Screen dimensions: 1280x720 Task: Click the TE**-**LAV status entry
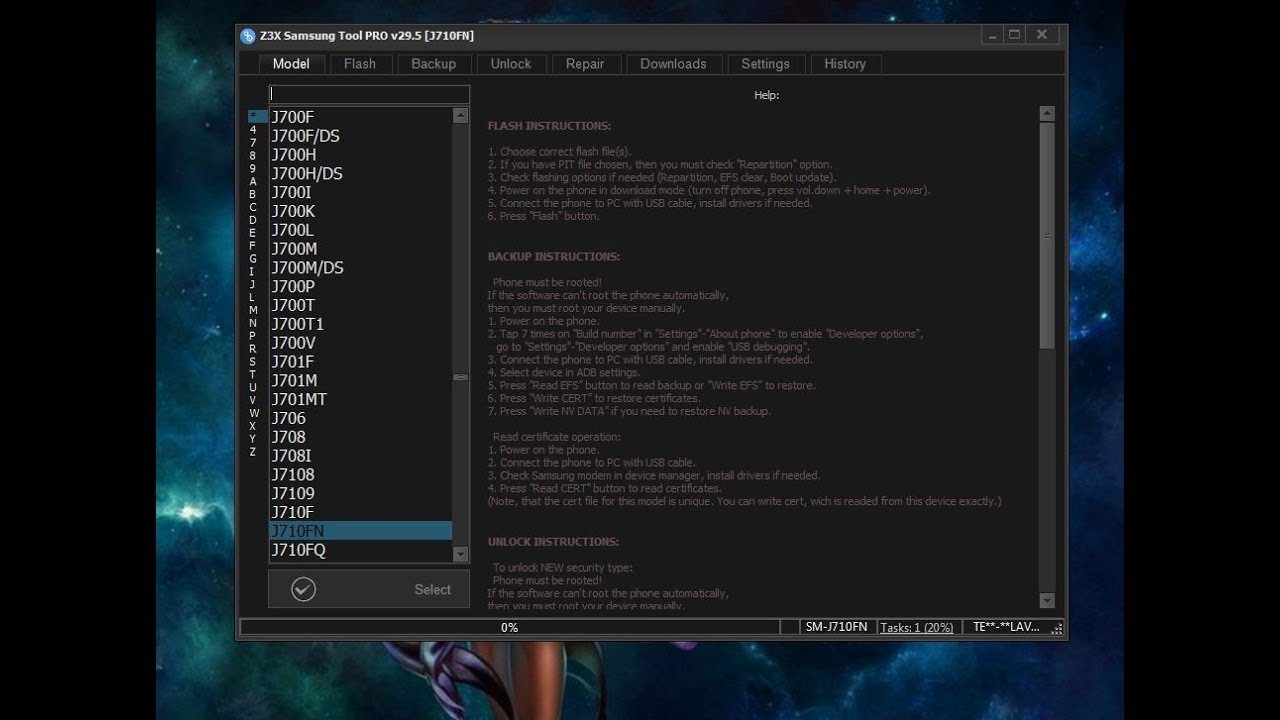(1007, 627)
